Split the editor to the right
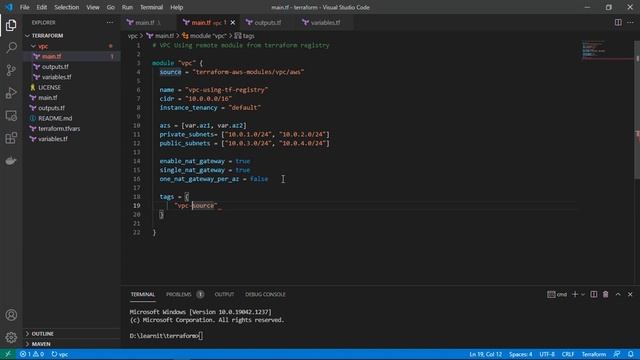 point(618,22)
